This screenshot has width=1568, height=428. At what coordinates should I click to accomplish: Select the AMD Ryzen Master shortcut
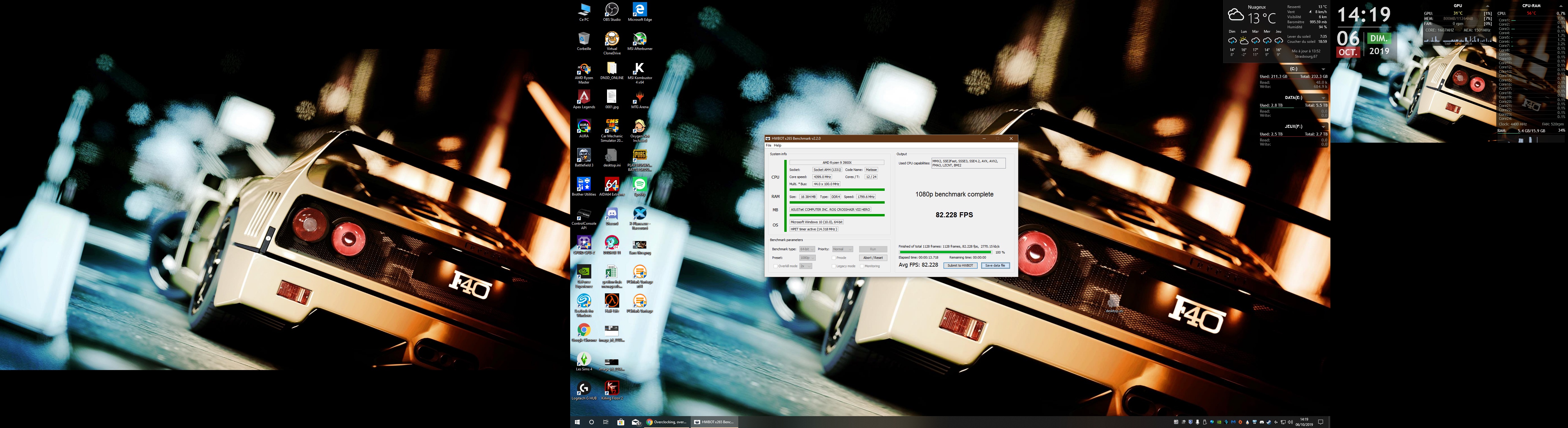coord(584,73)
